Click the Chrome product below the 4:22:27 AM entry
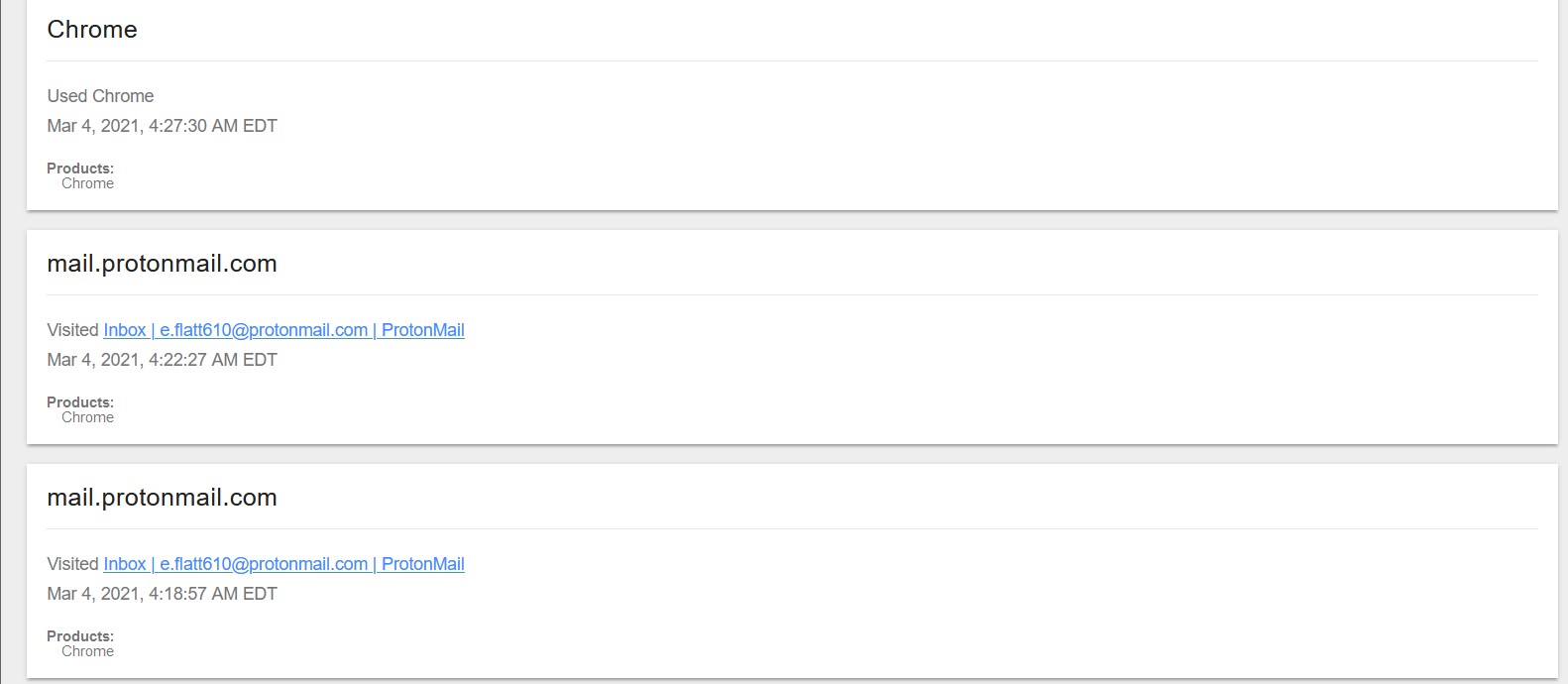The width and height of the screenshot is (1568, 684). pos(87,417)
